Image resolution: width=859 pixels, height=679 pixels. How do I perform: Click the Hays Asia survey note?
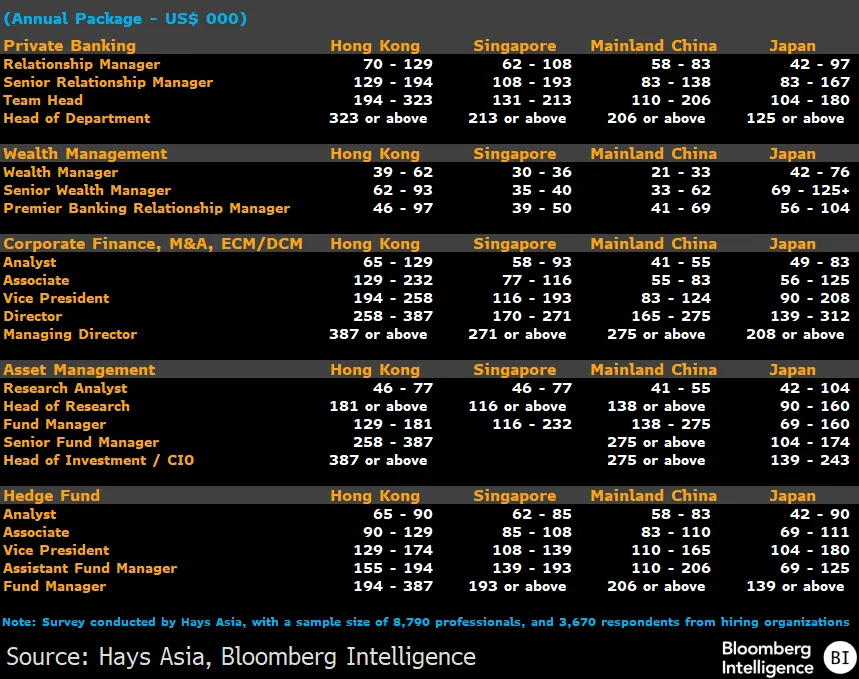click(426, 622)
